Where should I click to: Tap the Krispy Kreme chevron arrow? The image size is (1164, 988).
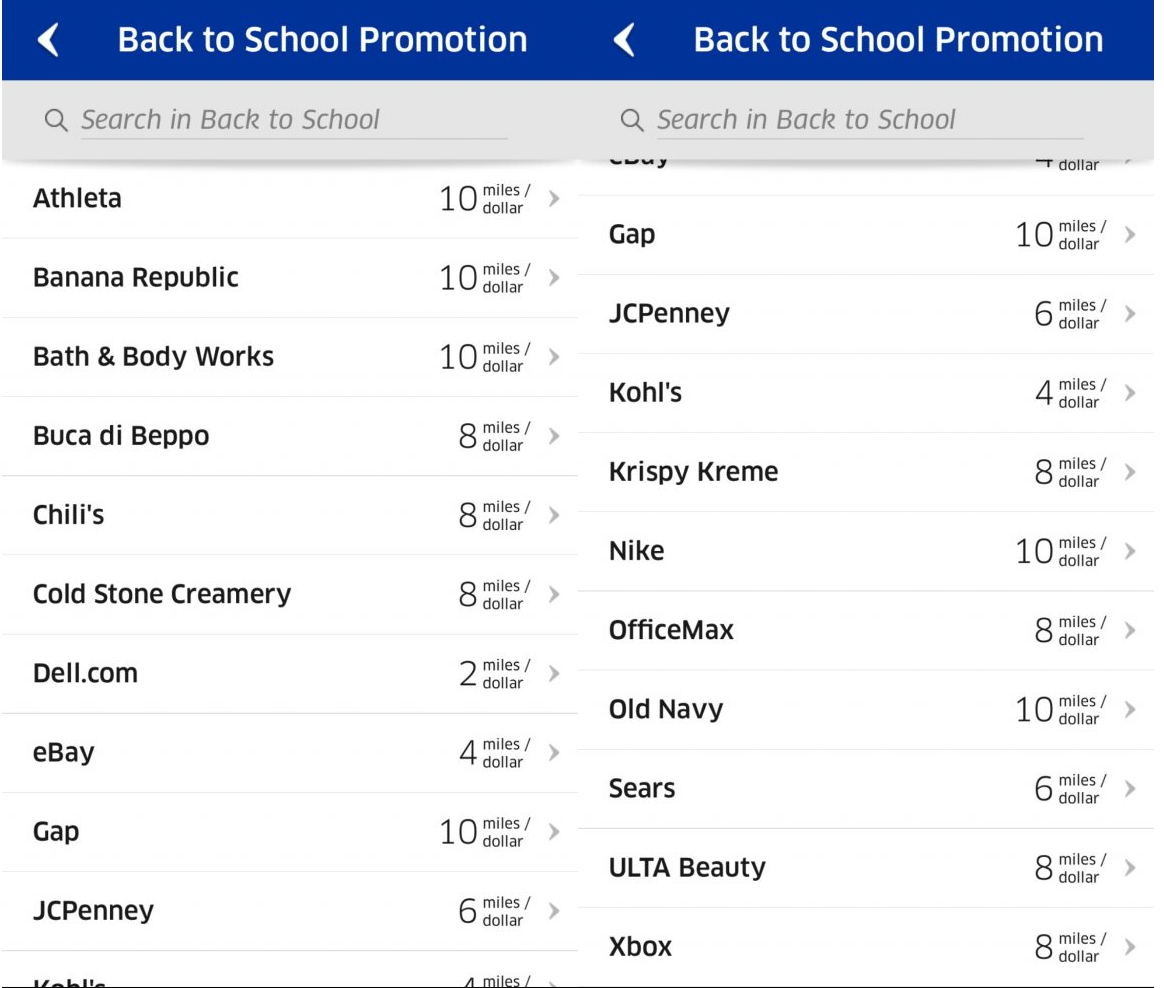point(1130,471)
